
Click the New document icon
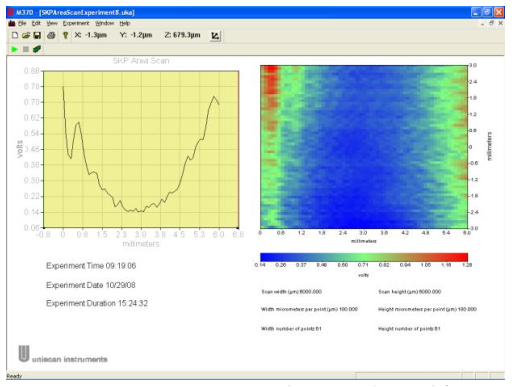coord(15,35)
